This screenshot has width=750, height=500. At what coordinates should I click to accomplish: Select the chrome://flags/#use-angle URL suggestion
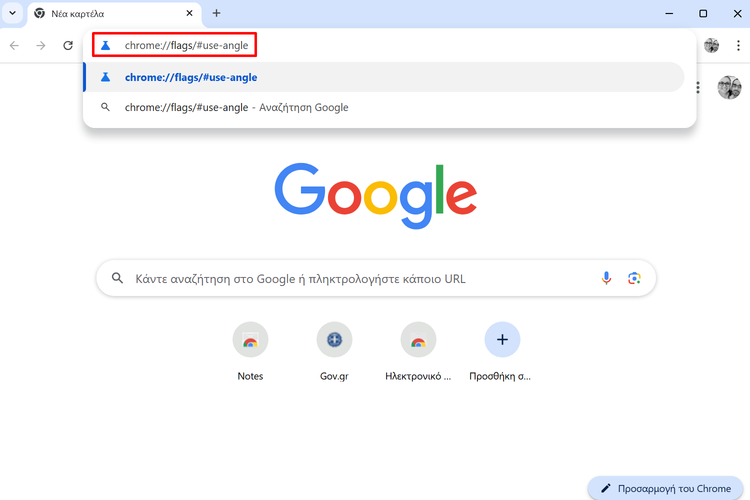(x=384, y=77)
